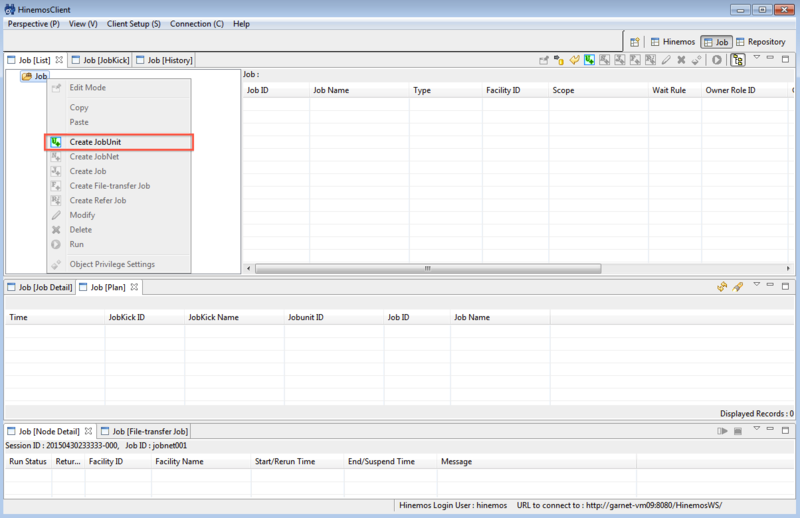Click the Facility Name column header
Viewport: 800px width, 518px height.
[x=201, y=461]
